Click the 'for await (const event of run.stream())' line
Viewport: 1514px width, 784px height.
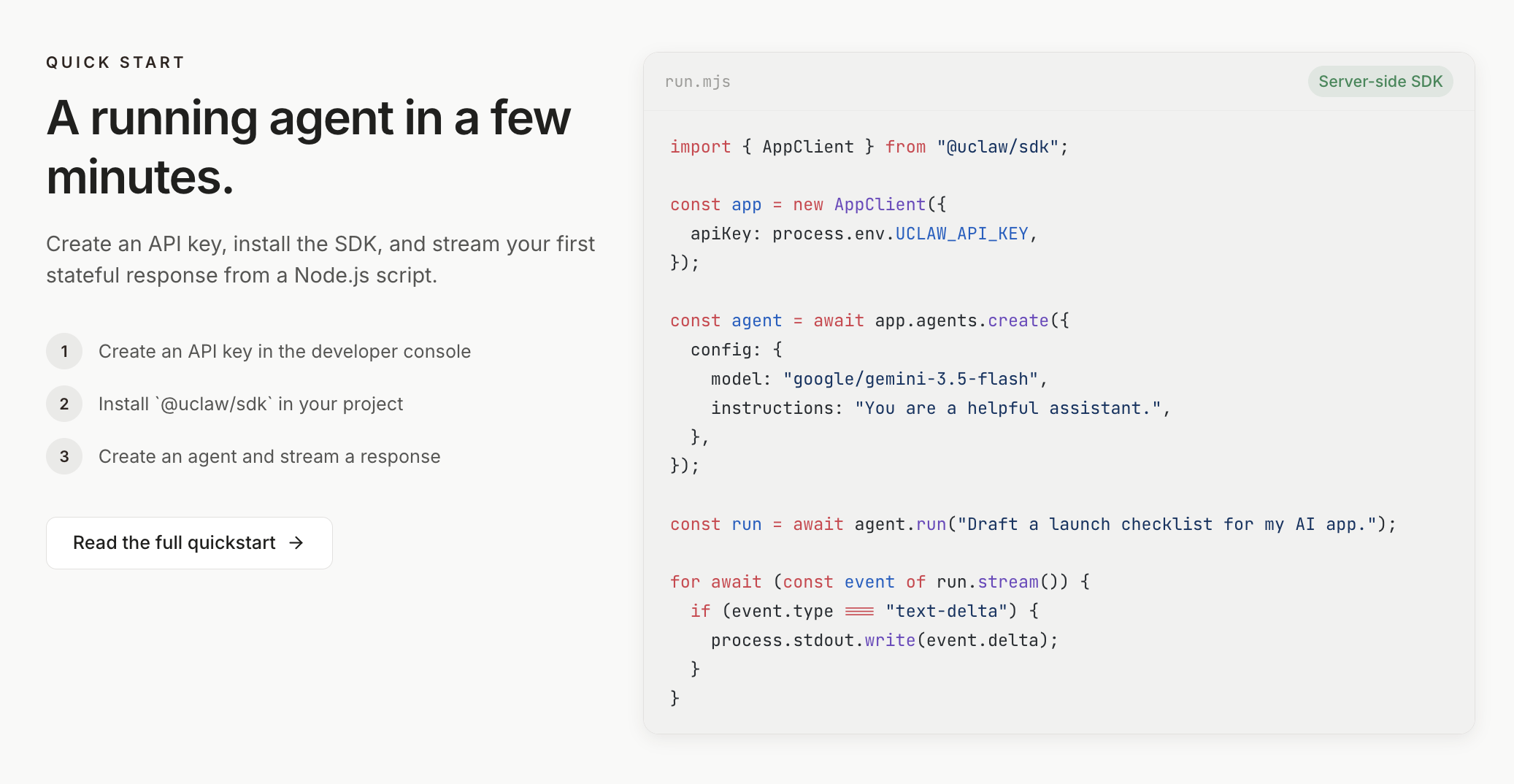[880, 583]
